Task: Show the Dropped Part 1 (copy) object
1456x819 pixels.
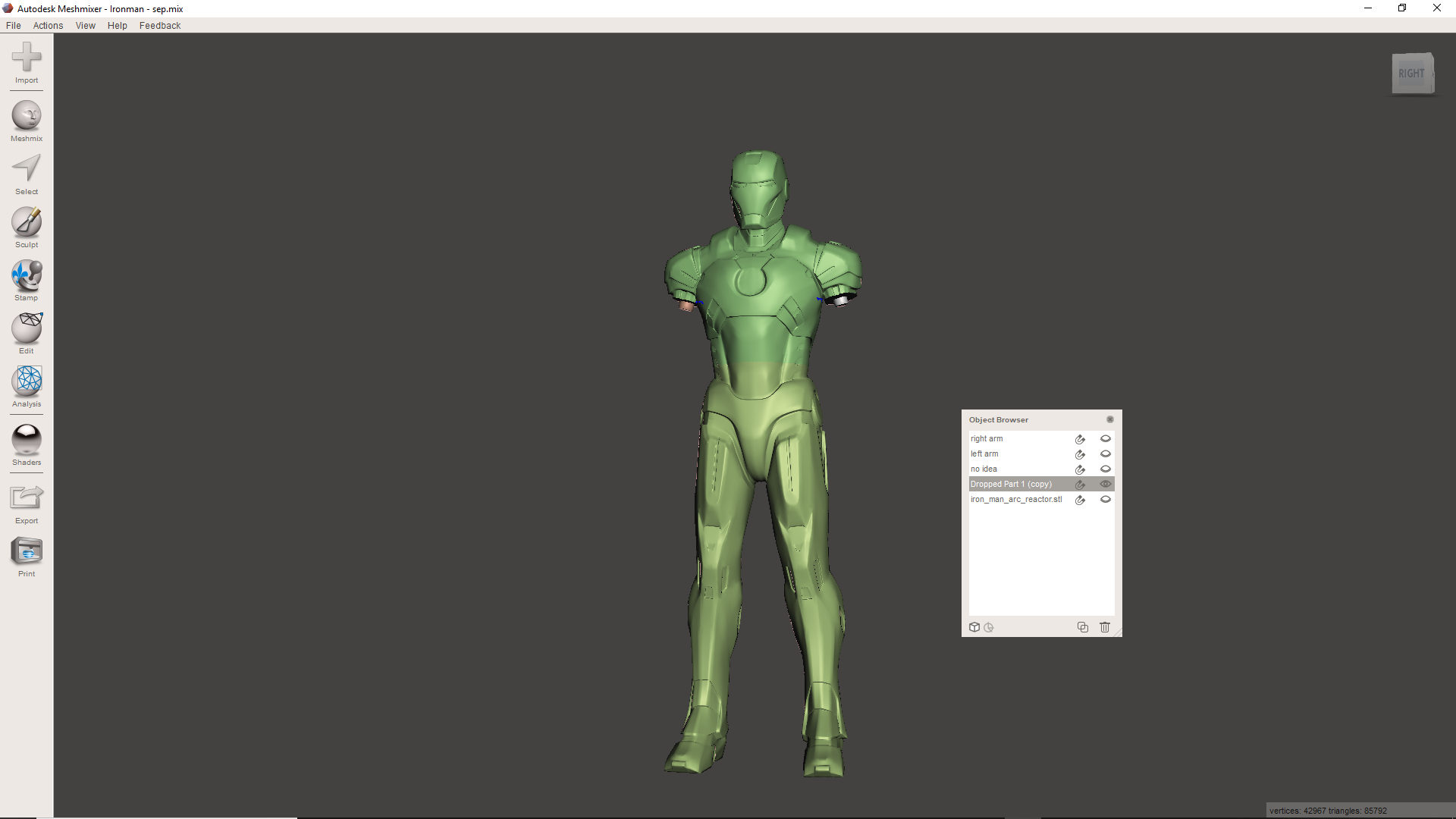Action: tap(1106, 484)
